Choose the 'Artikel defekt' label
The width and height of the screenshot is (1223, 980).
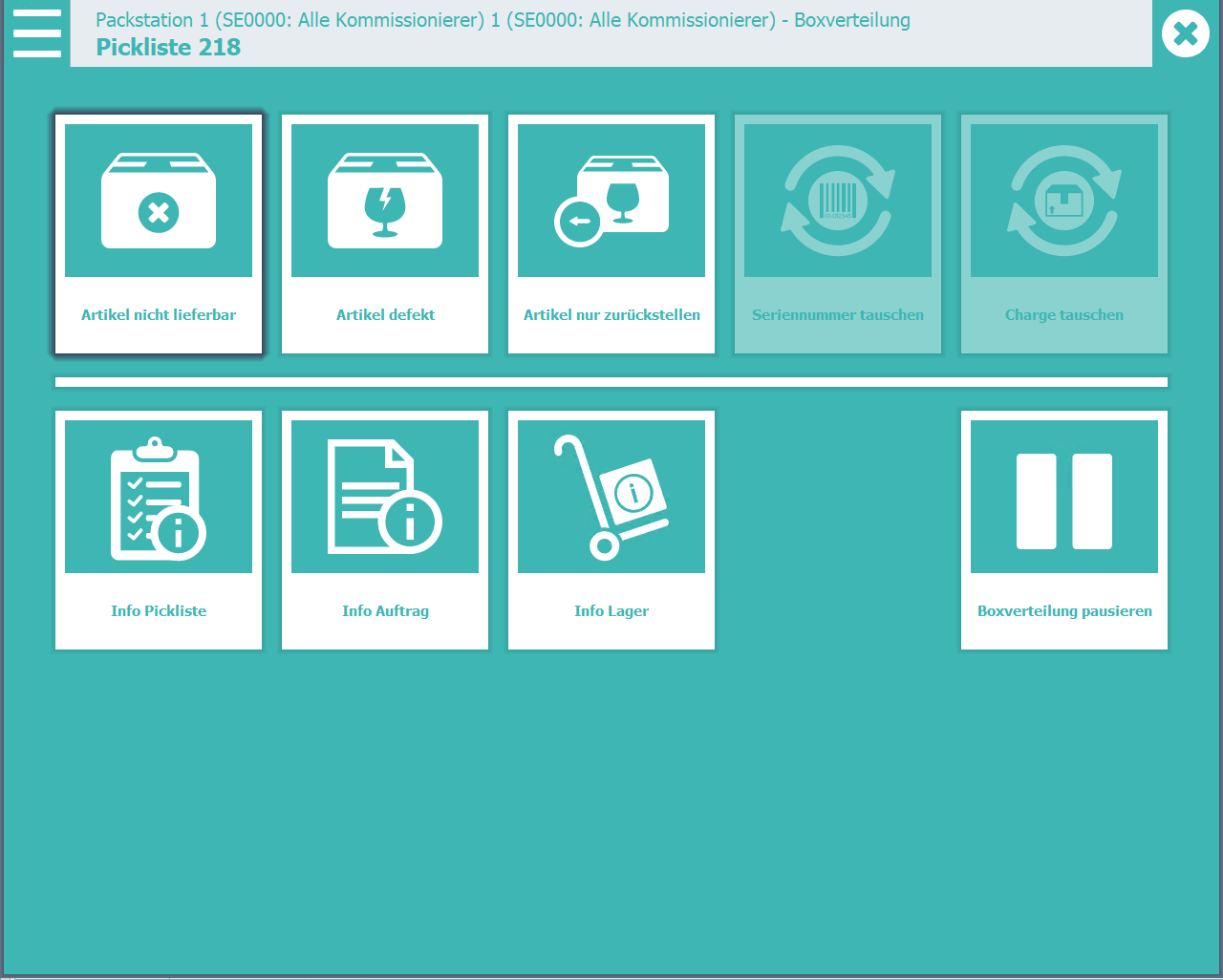click(385, 315)
